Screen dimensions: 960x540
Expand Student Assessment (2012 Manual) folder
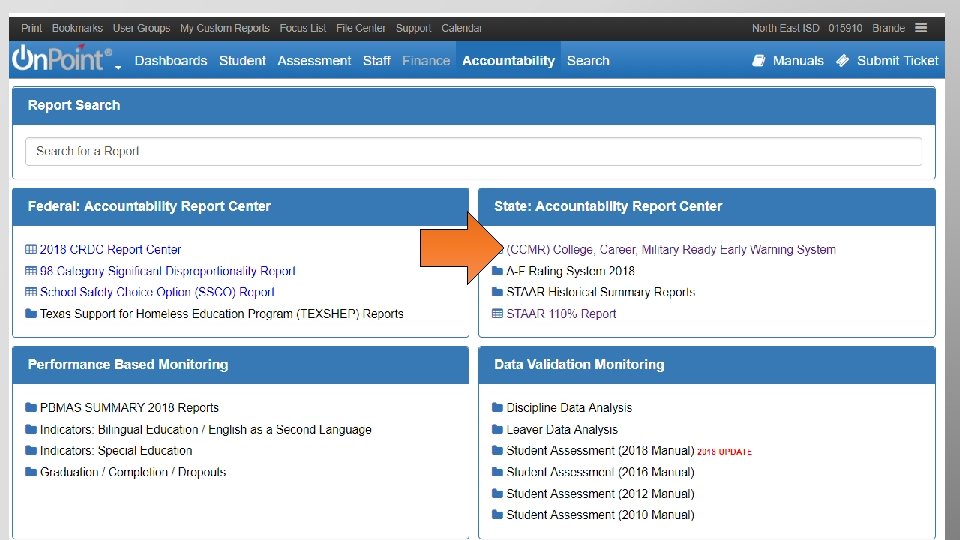[x=601, y=493]
